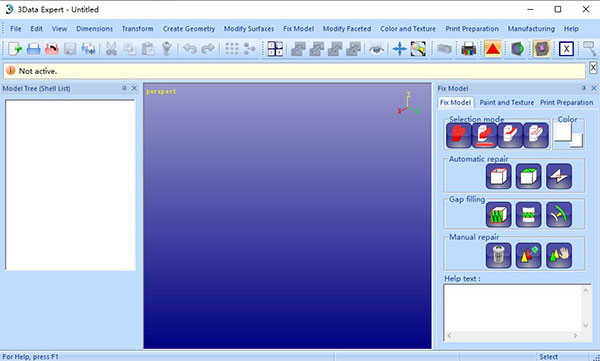This screenshot has width=600, height=361.
Task: Click the XYZ axis indicator in viewport
Action: coord(409,104)
